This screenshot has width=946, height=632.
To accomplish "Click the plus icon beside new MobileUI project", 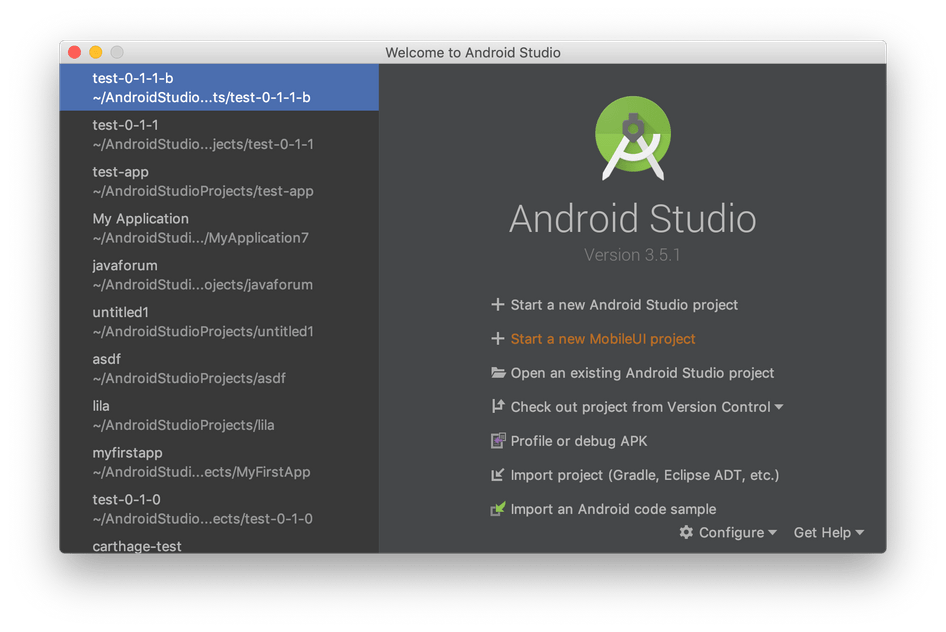I will [x=498, y=338].
